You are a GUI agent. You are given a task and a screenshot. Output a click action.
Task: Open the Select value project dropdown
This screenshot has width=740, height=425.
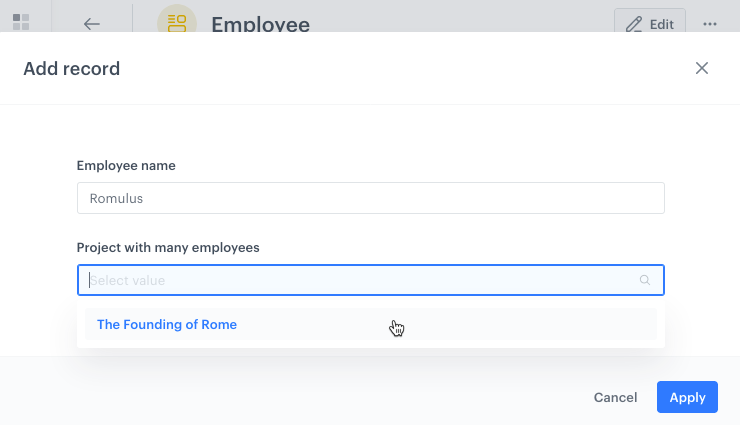click(371, 280)
